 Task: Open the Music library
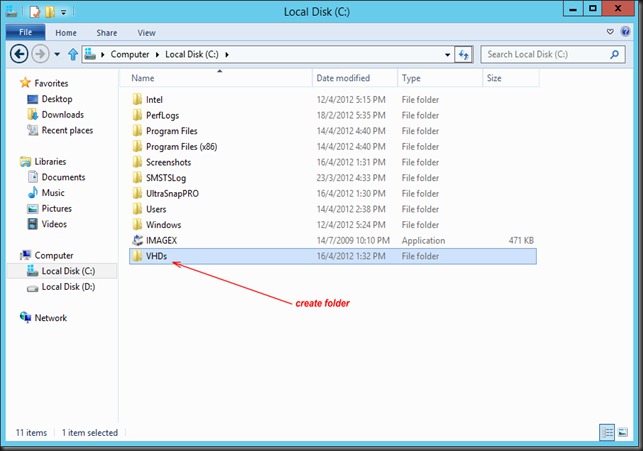53,193
